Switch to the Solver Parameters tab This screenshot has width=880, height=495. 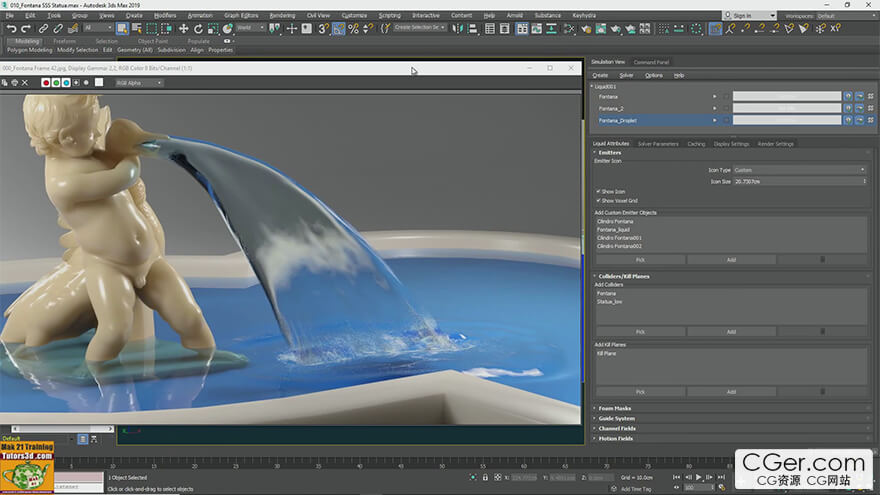(658, 144)
